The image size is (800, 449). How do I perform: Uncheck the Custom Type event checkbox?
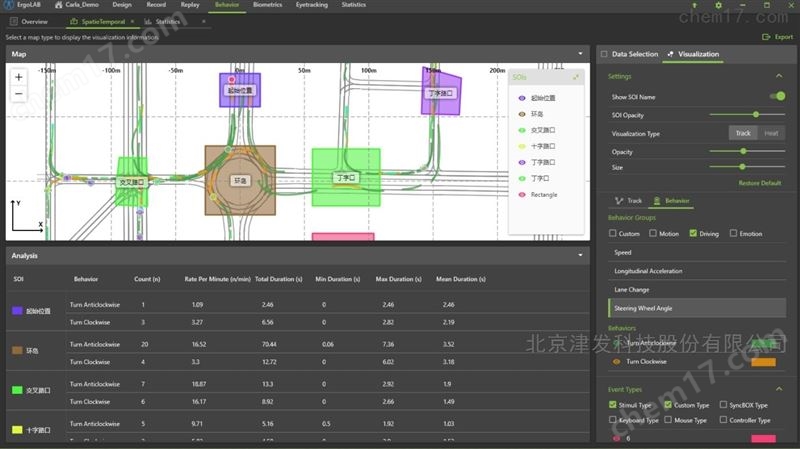pyautogui.click(x=668, y=405)
